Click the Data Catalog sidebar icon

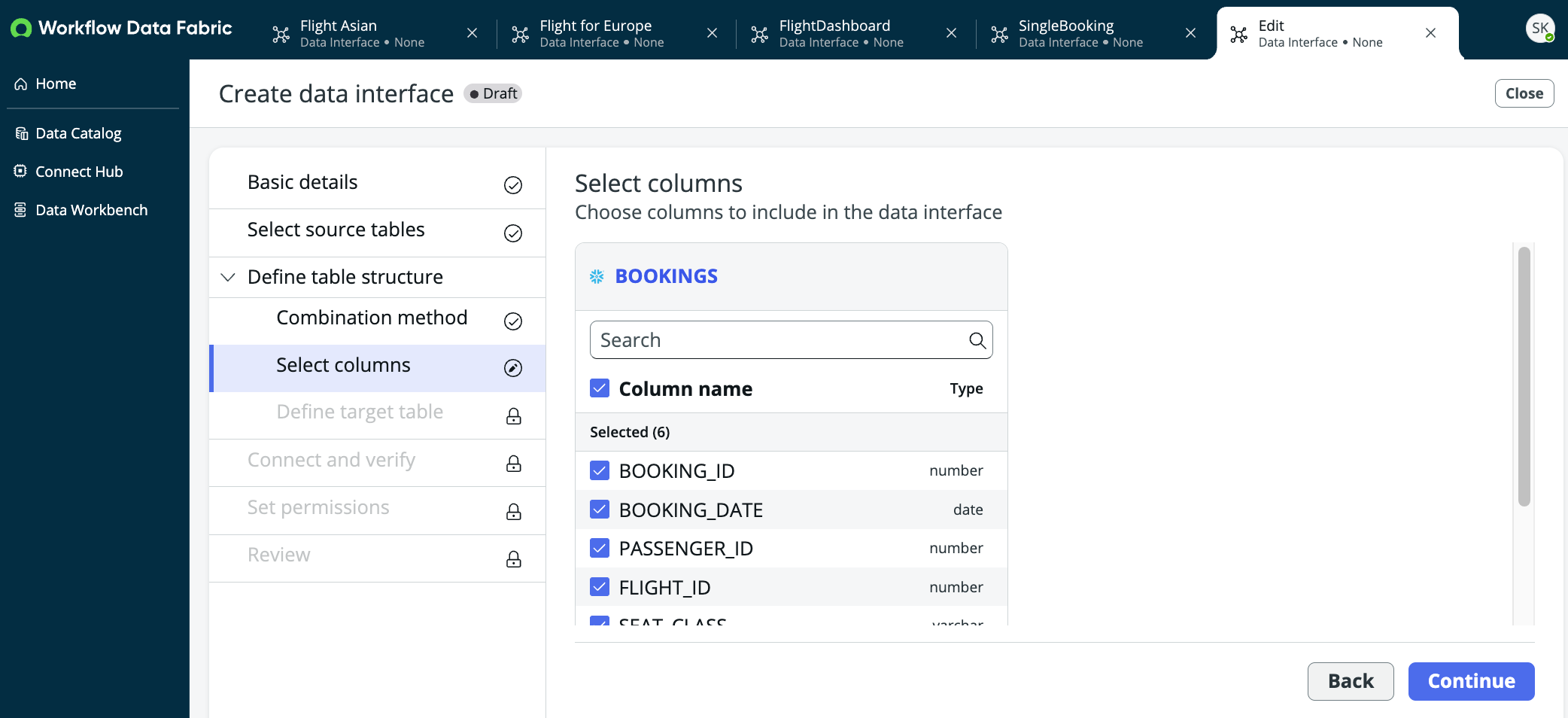21,134
